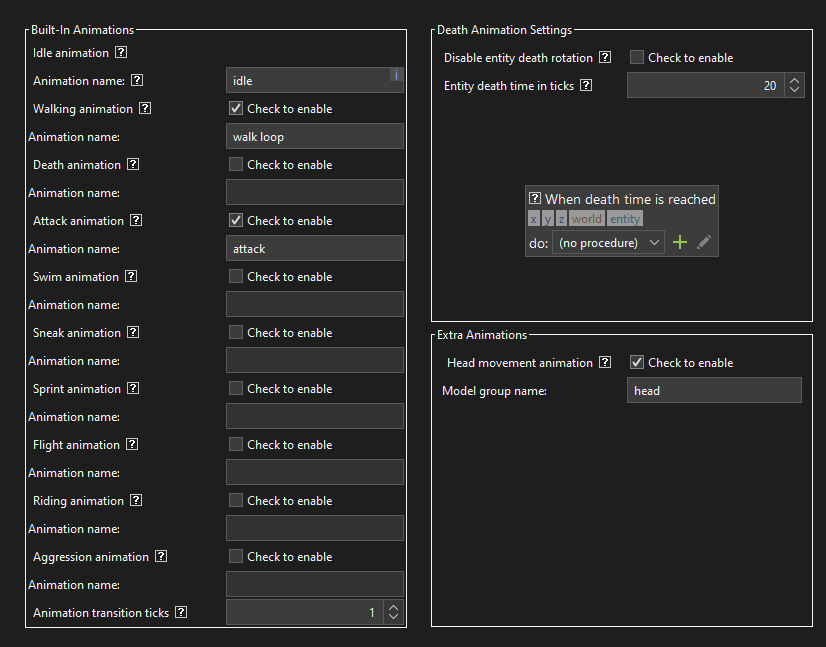Disable Walking animation checkbox
The image size is (826, 647).
pos(236,109)
